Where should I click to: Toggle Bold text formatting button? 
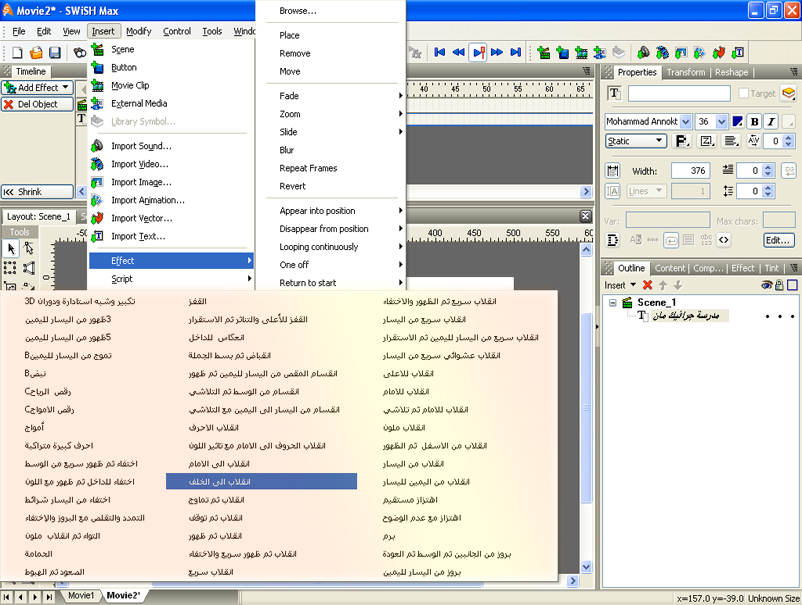tap(754, 122)
